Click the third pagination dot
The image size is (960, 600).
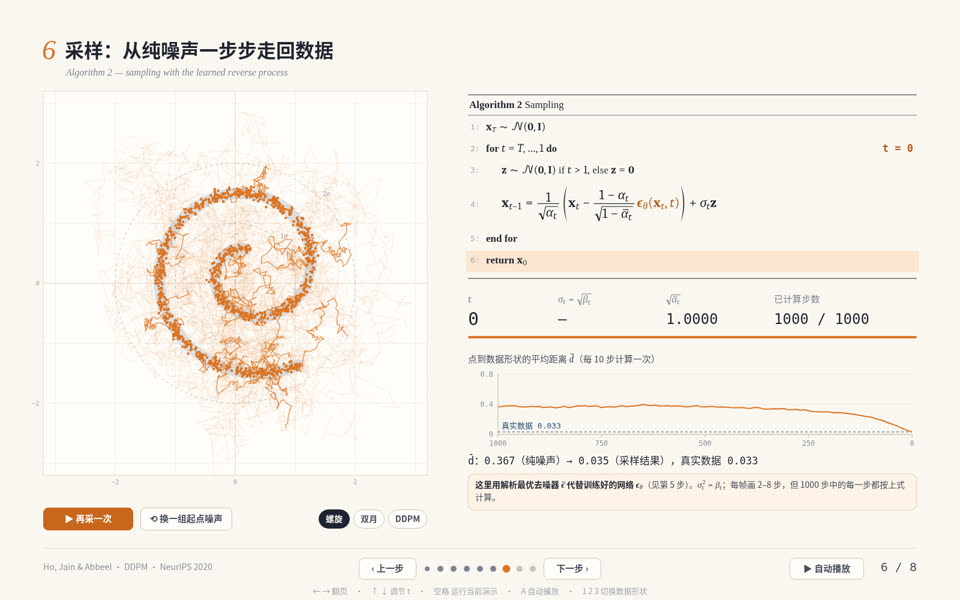click(454, 569)
